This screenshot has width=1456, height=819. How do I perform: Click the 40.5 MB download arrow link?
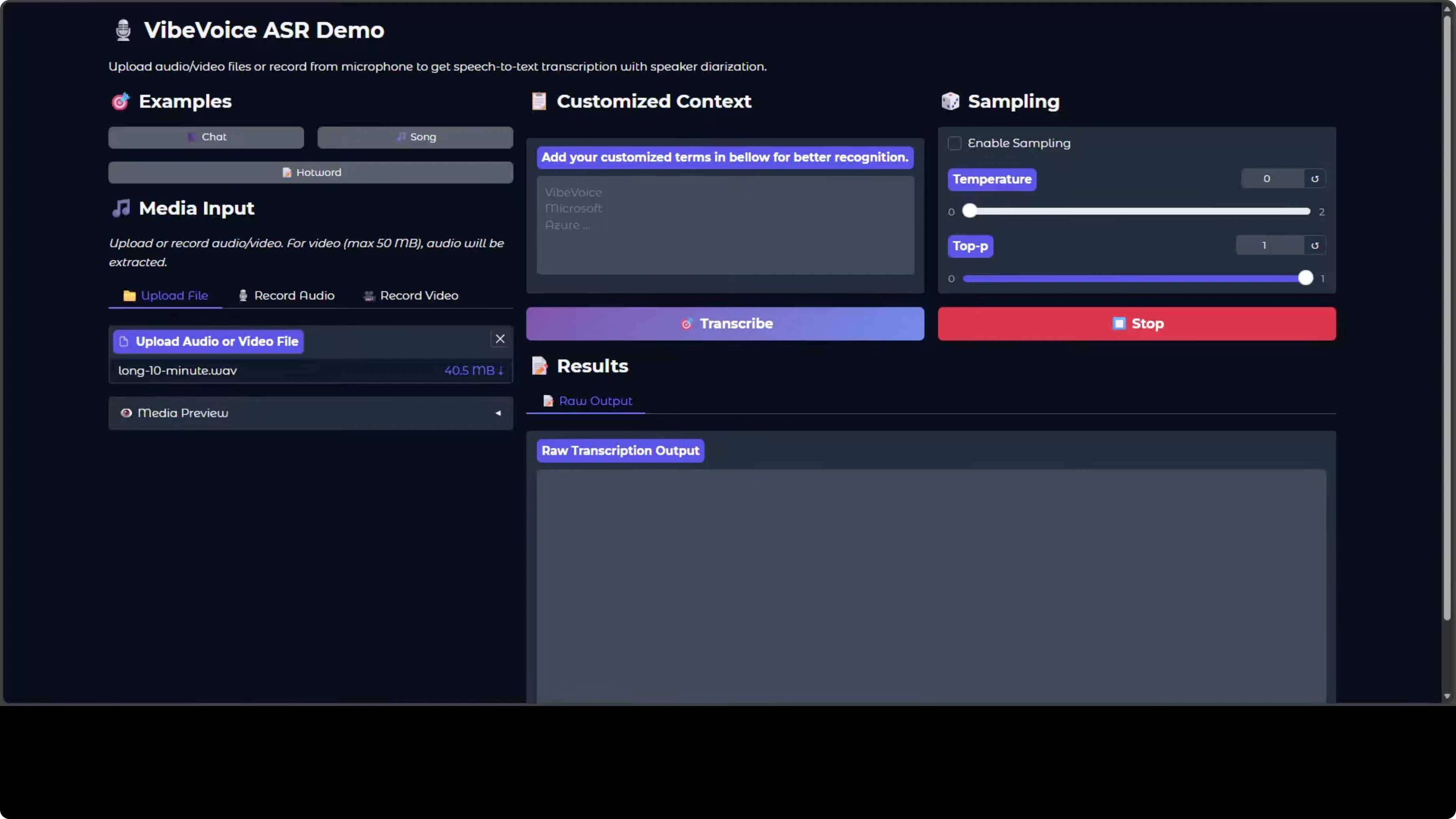474,370
